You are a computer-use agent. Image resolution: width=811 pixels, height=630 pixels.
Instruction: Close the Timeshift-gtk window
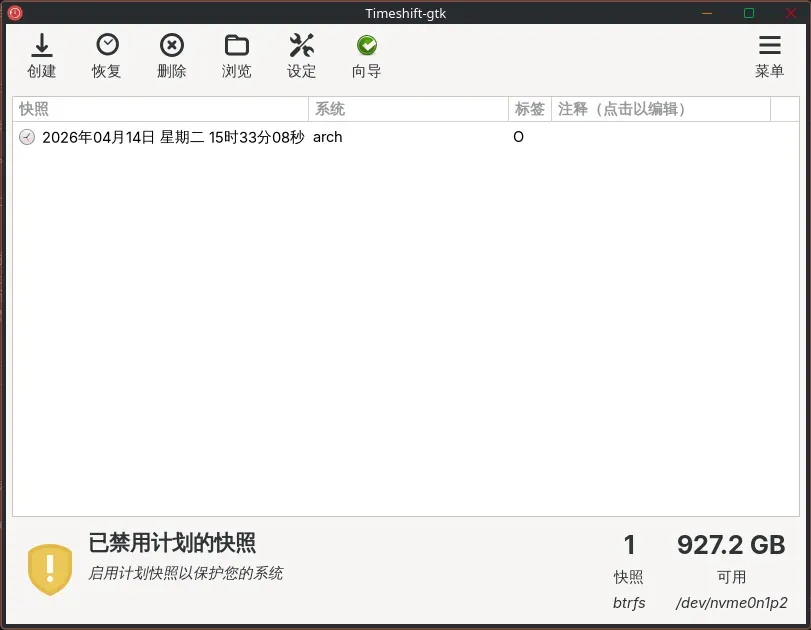[791, 13]
